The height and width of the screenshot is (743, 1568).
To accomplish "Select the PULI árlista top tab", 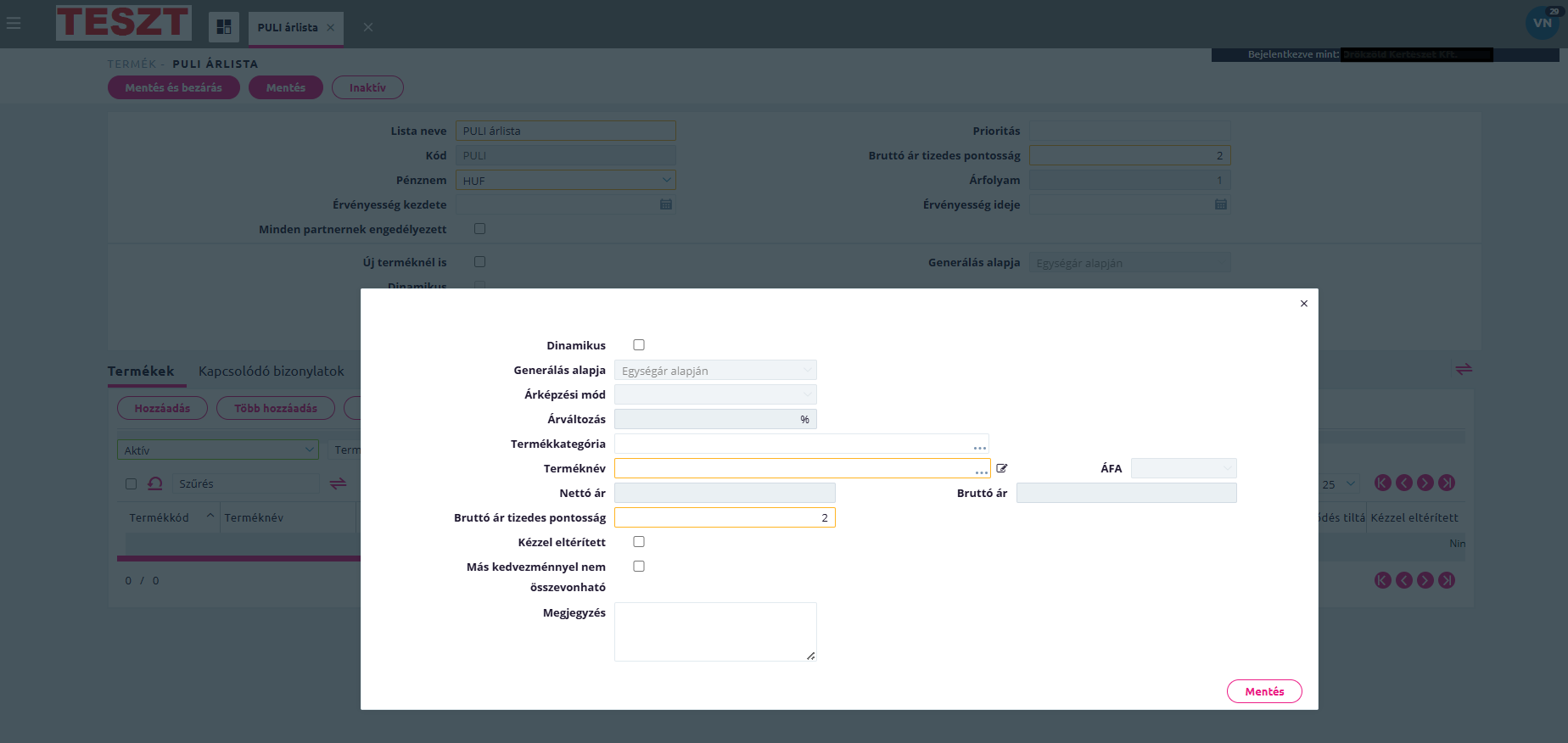I will click(288, 28).
